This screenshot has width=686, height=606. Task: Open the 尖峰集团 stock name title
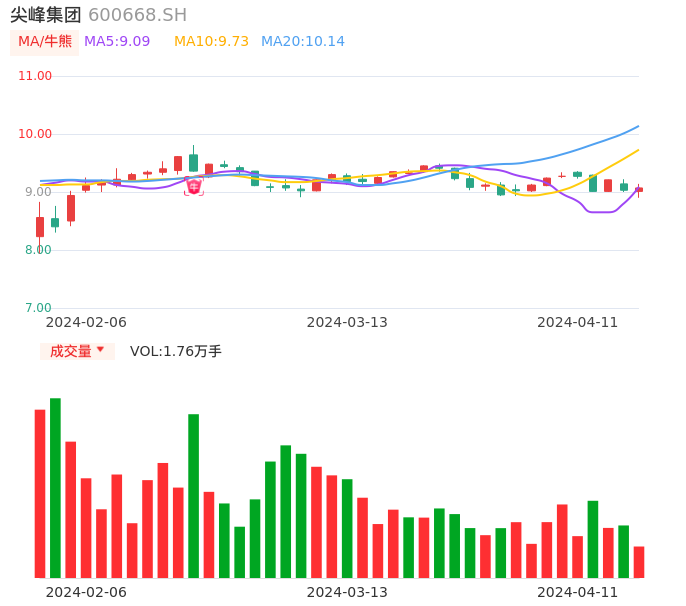click(46, 15)
